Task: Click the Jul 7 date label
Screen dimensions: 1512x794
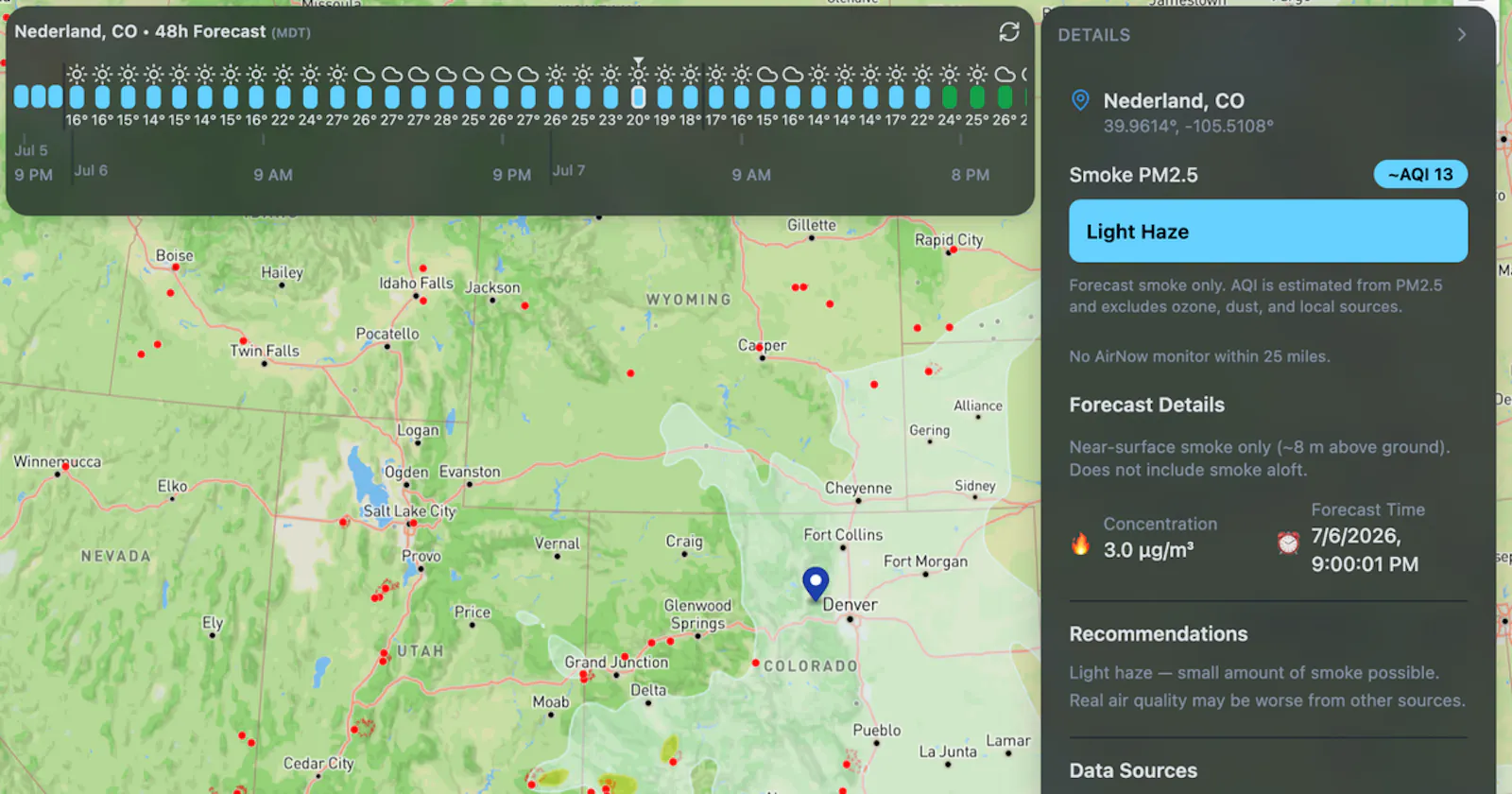Action: coord(569,170)
